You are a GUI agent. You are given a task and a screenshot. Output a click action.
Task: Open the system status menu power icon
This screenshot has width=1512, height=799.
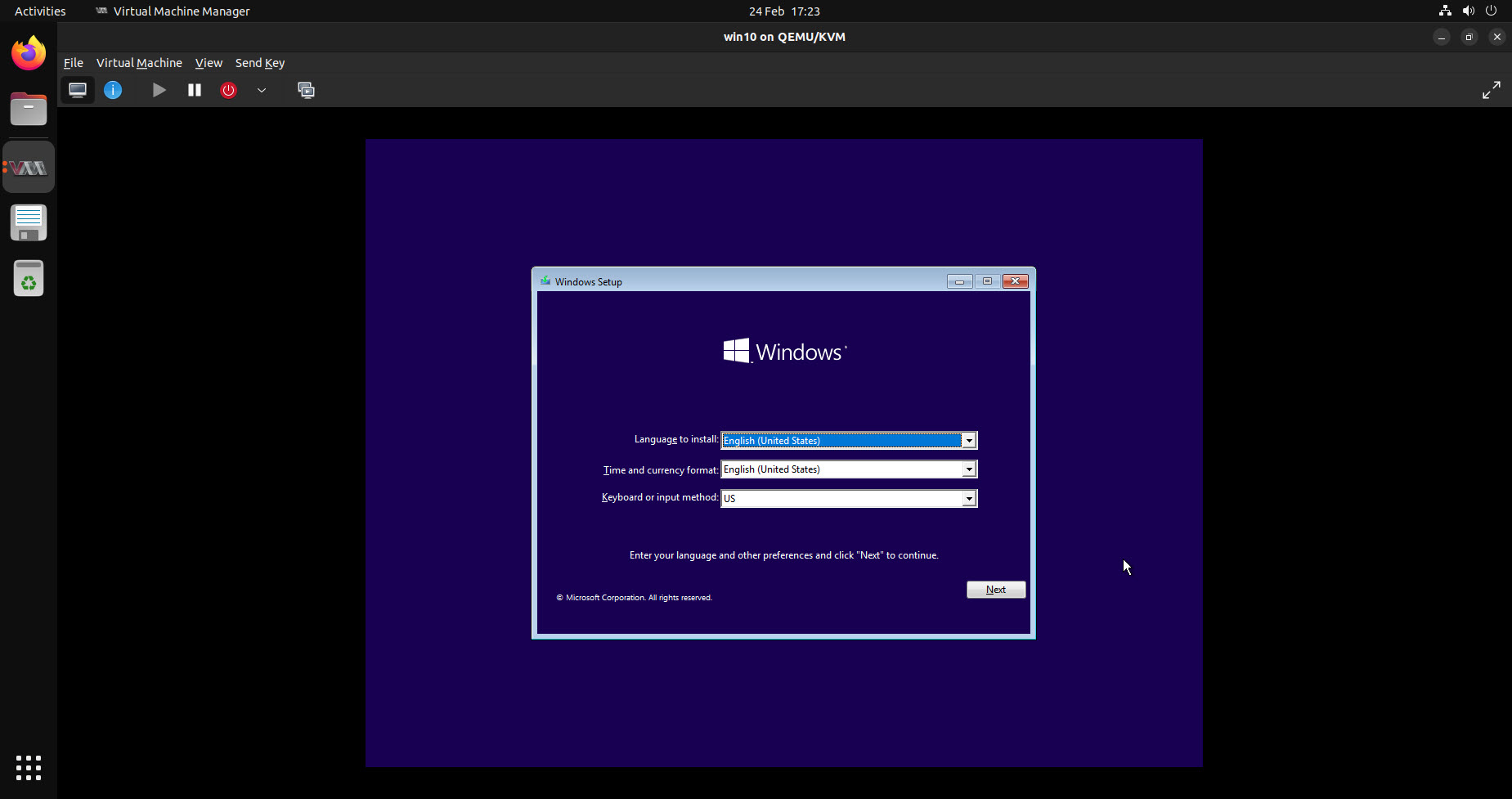coord(1492,11)
